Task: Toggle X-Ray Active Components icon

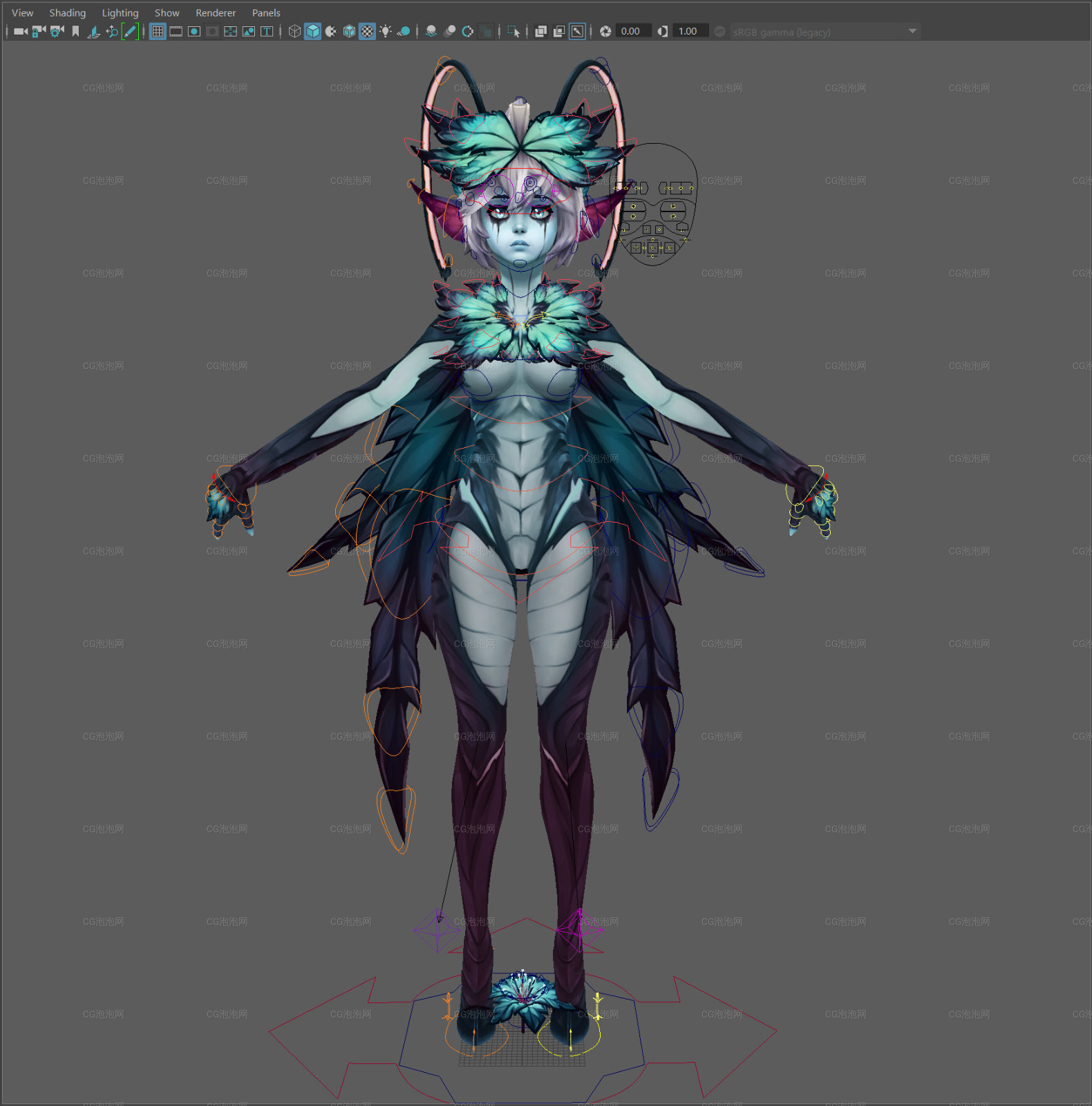Action: coord(558,31)
